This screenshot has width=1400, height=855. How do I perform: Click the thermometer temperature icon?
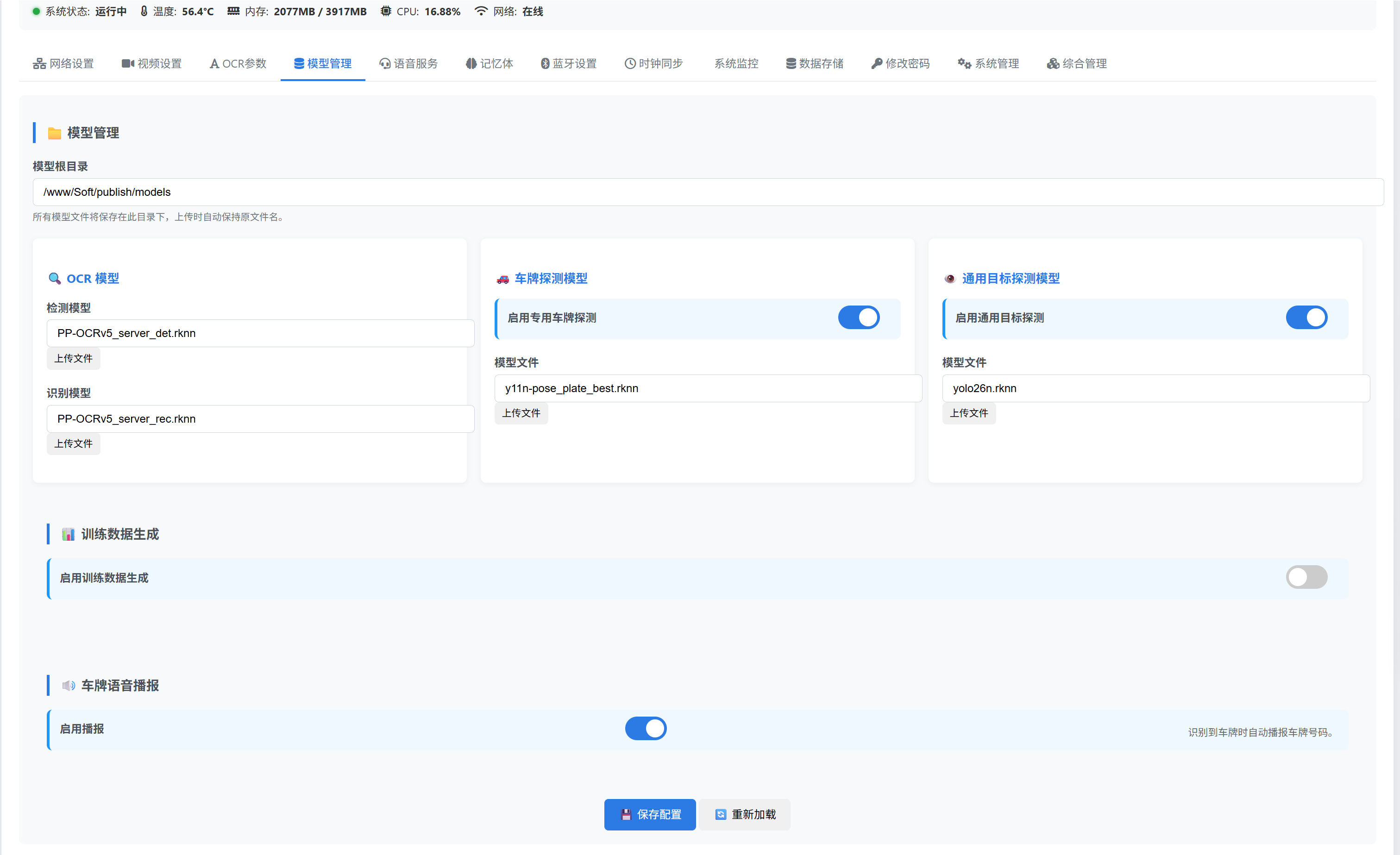144,12
